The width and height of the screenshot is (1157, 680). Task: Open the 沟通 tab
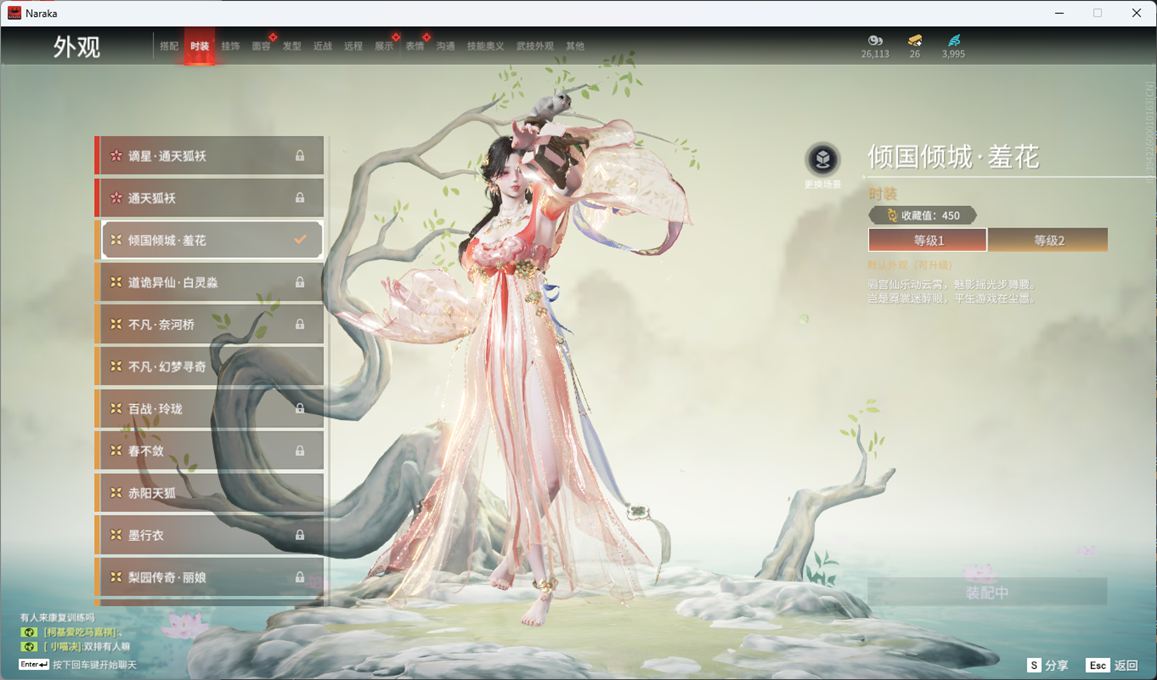click(445, 46)
